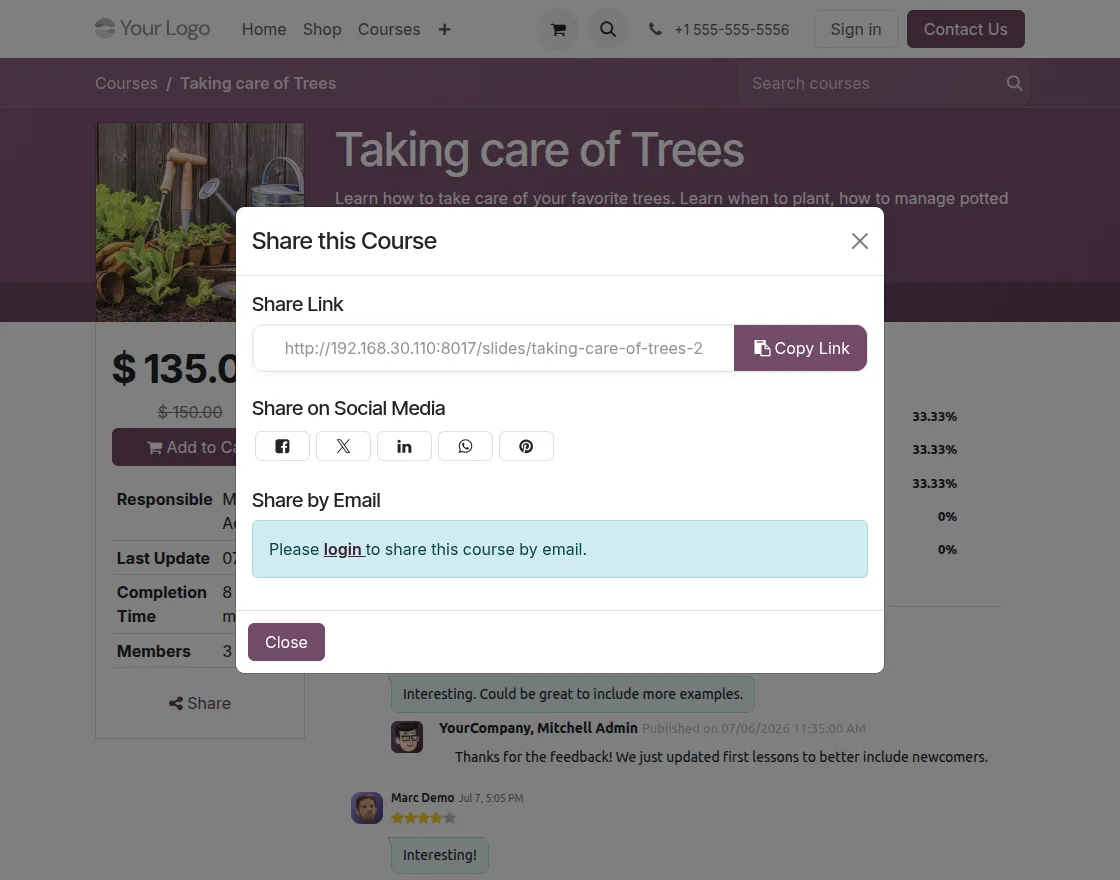Navigate to Courses breadcrumb link
This screenshot has height=880, width=1120.
pos(126,84)
